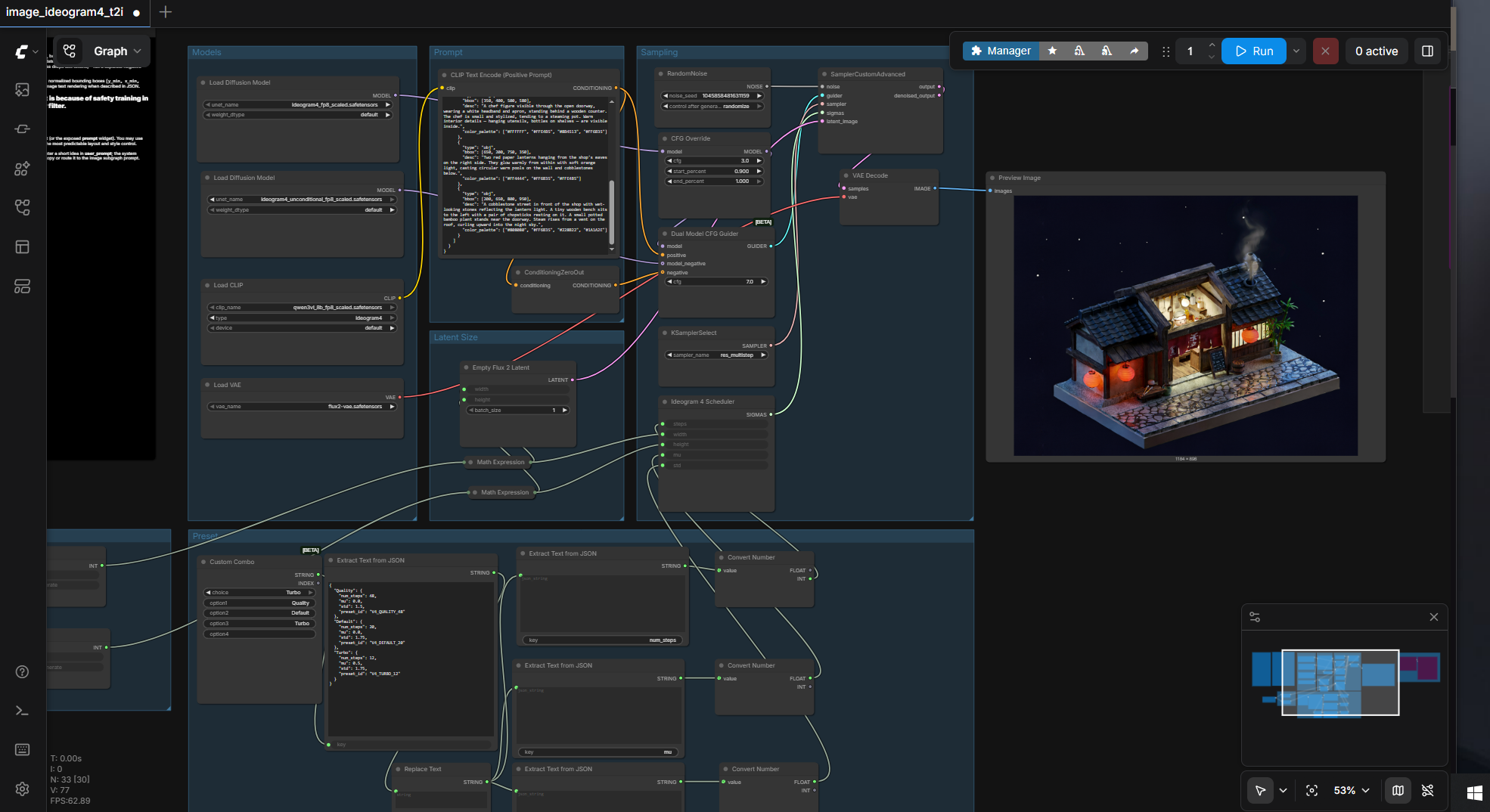This screenshot has height=812, width=1490.
Task: Click the share arrow icon
Action: pos(1134,51)
